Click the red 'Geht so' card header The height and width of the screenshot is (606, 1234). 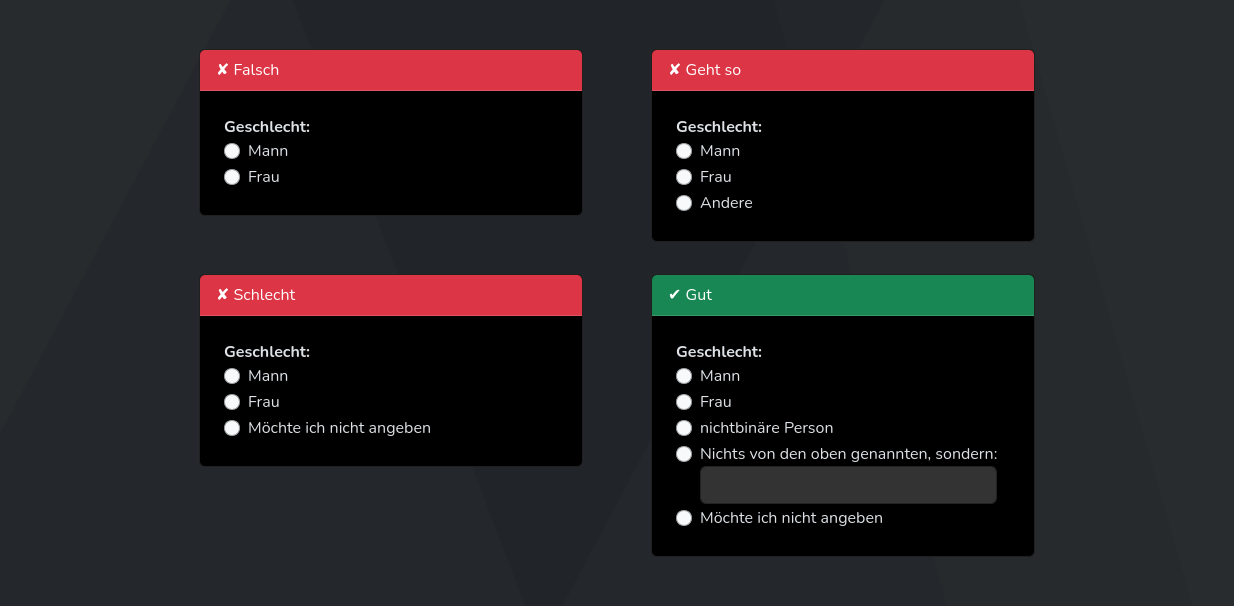coord(842,70)
